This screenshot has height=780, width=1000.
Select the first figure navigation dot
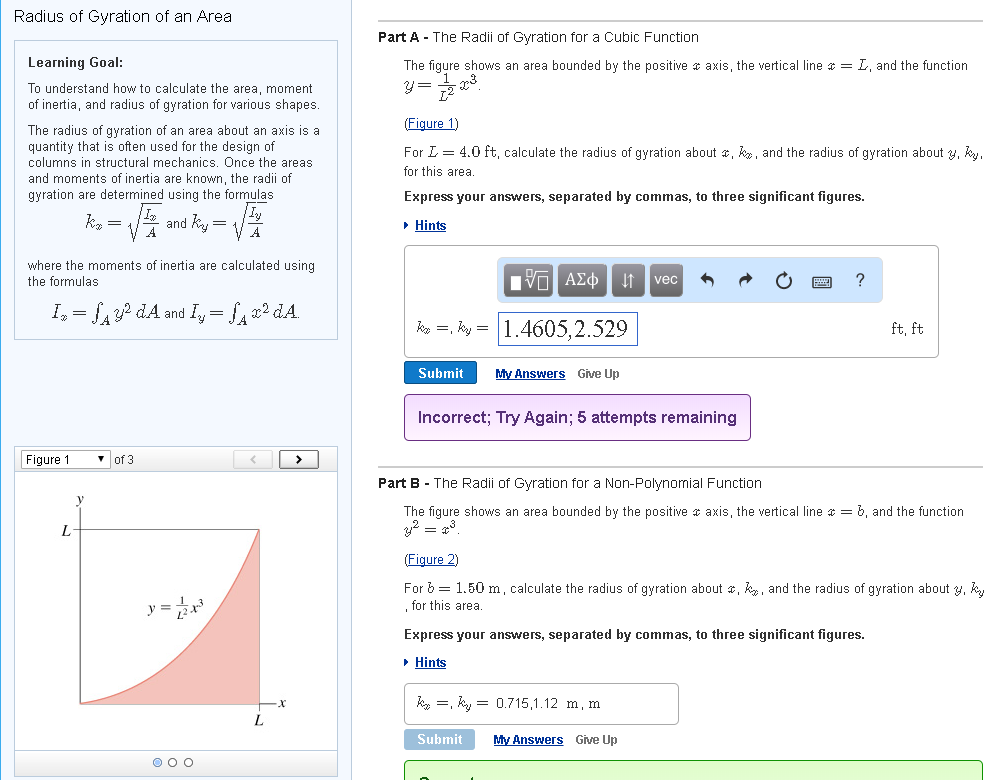157,762
